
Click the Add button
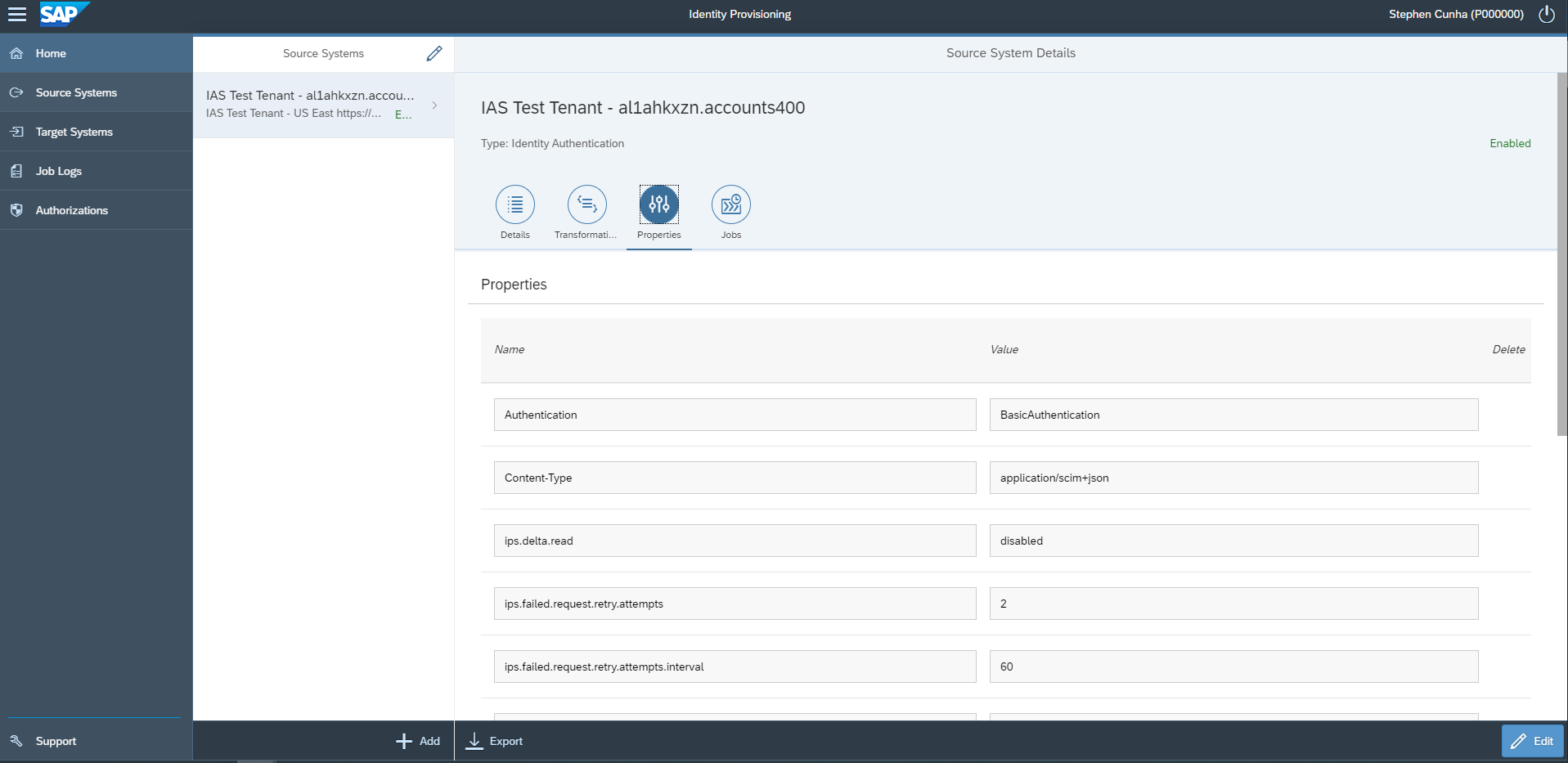[418, 741]
